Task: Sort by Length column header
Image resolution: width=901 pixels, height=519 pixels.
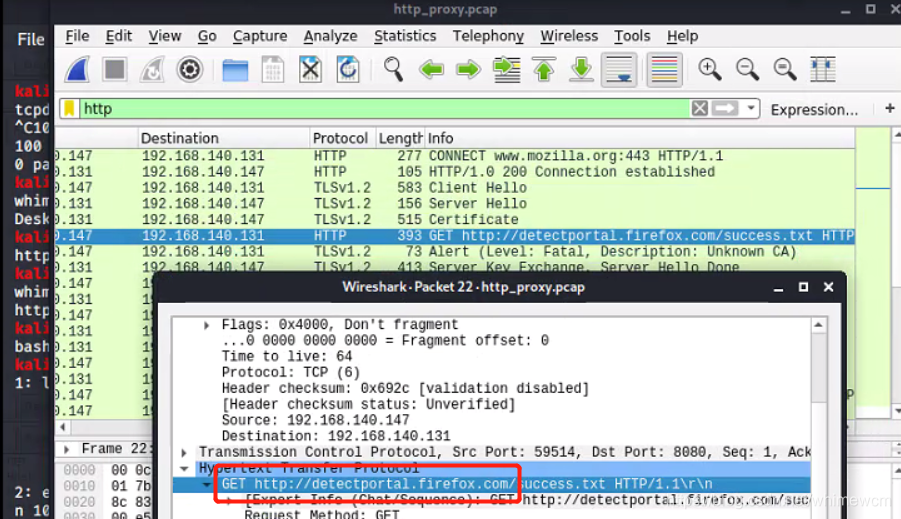Action: [x=400, y=138]
